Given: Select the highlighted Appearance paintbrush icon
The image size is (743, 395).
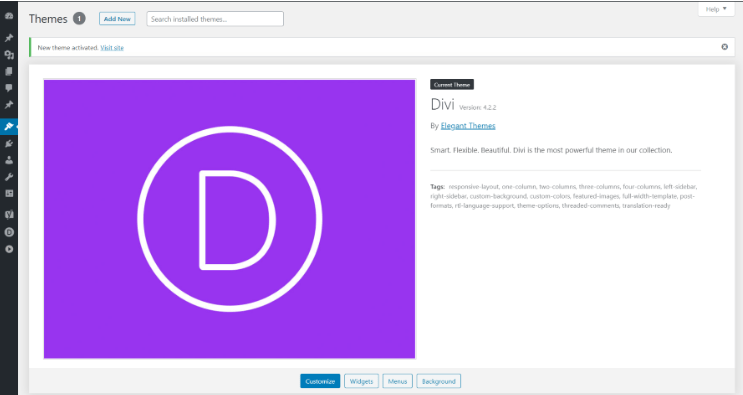Looking at the screenshot, I should point(9,126).
